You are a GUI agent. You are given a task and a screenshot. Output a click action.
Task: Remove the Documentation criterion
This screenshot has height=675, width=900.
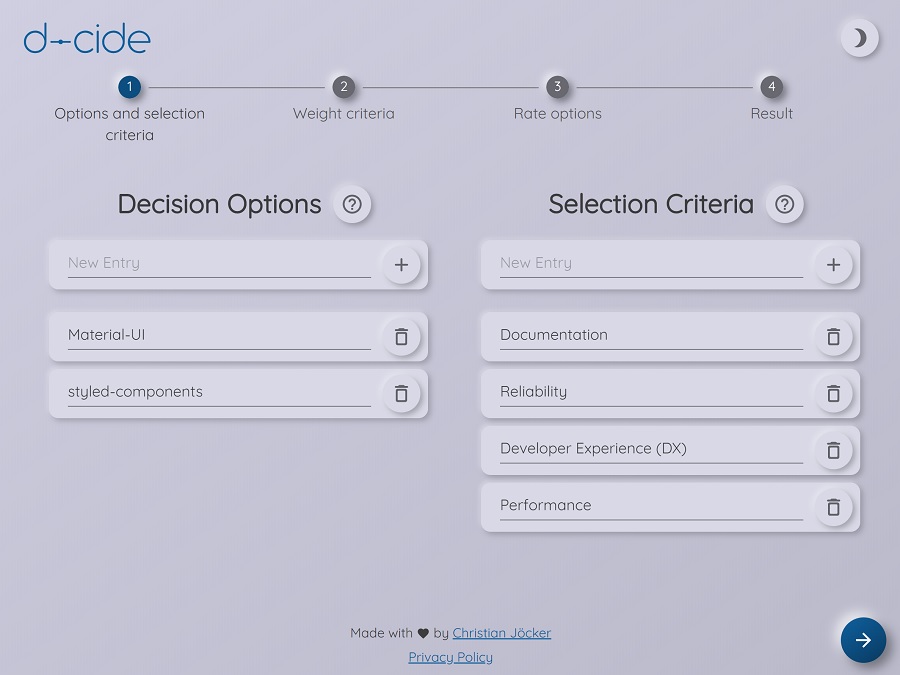coord(833,337)
